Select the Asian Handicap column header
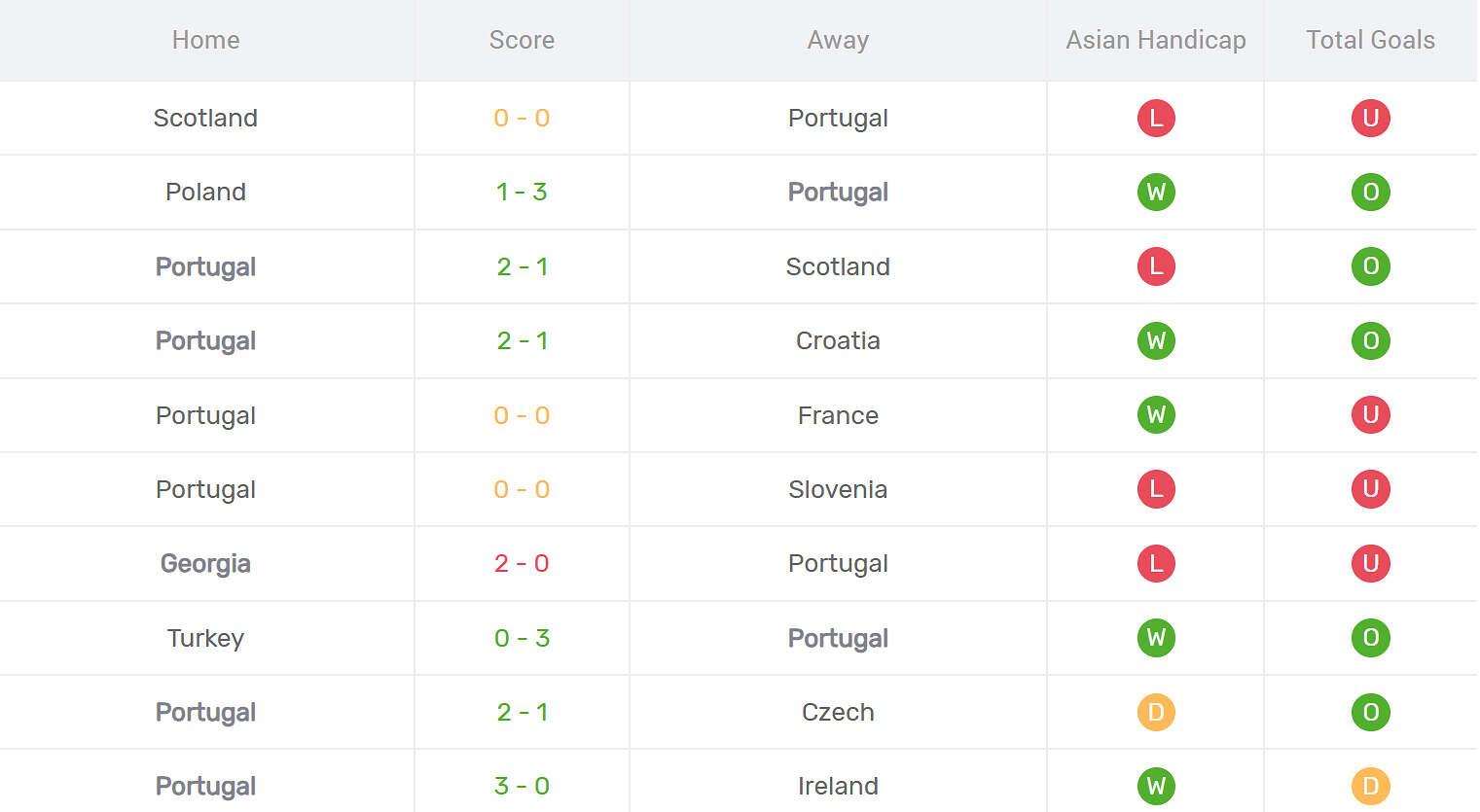The image size is (1480, 812). point(1156,40)
